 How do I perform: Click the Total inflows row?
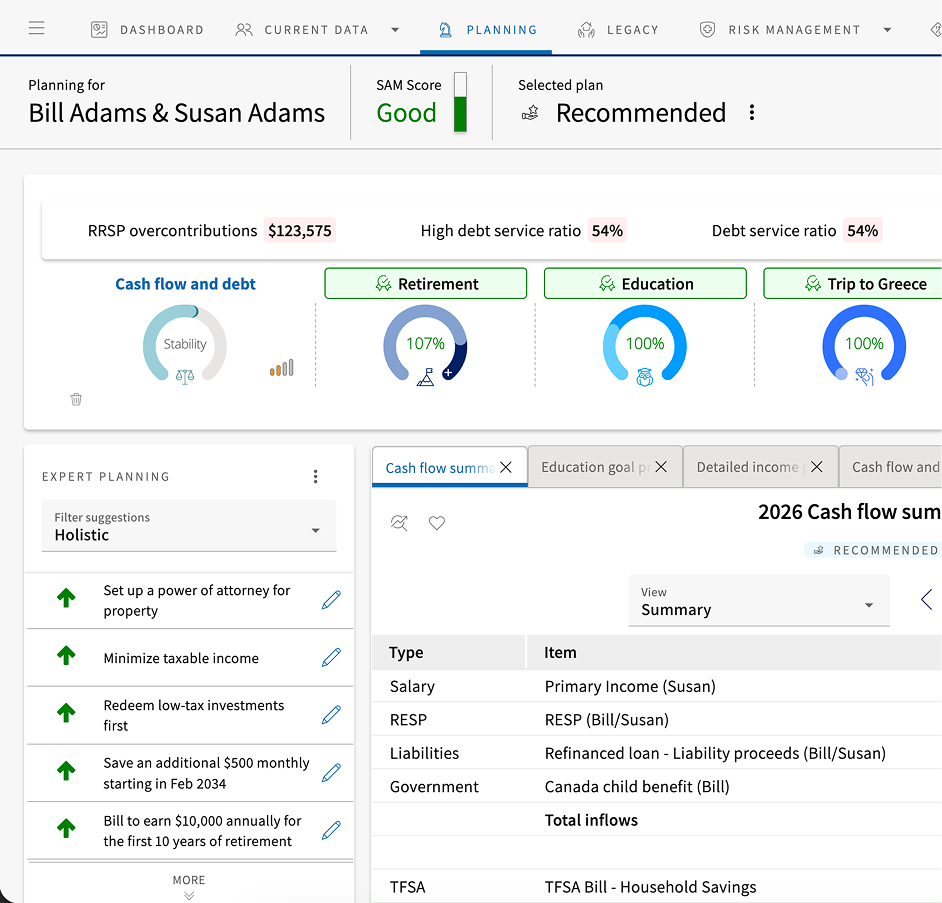point(657,820)
